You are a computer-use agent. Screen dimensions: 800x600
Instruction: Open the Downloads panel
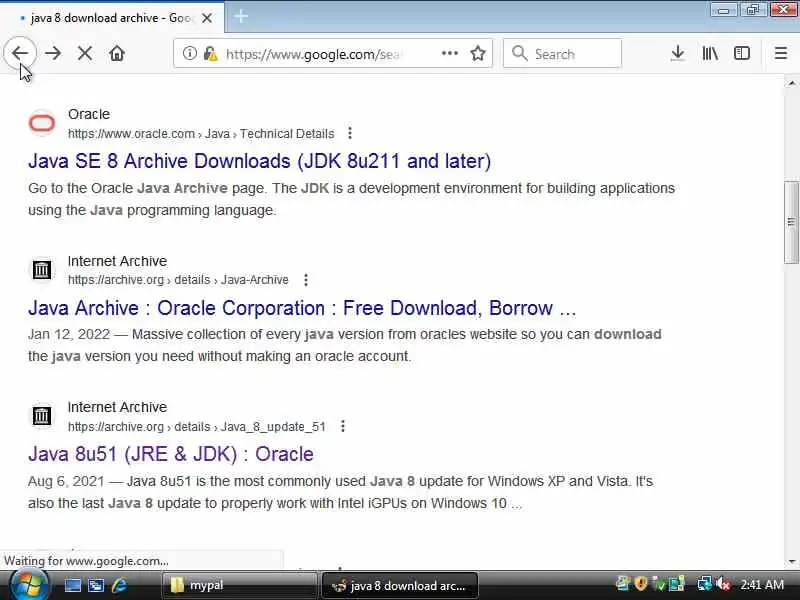point(678,53)
